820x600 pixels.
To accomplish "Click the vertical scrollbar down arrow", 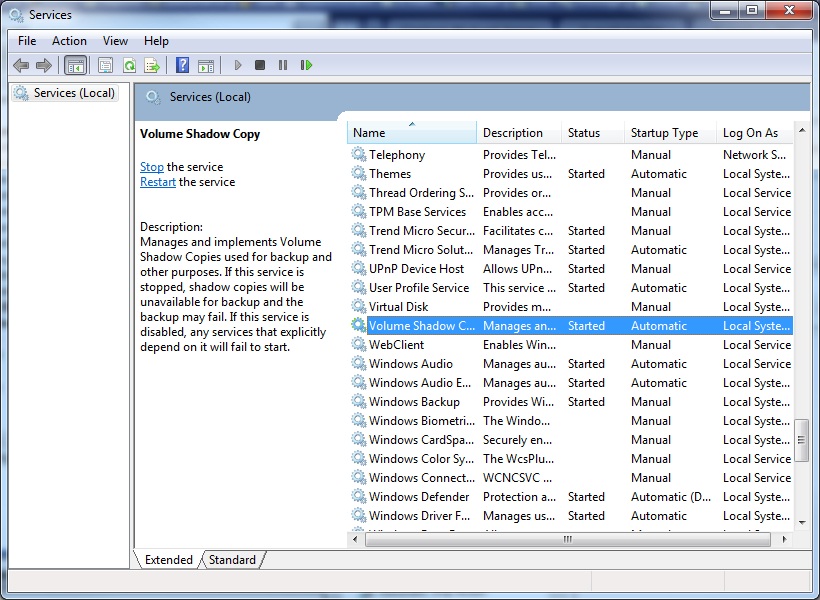I will tap(802, 523).
